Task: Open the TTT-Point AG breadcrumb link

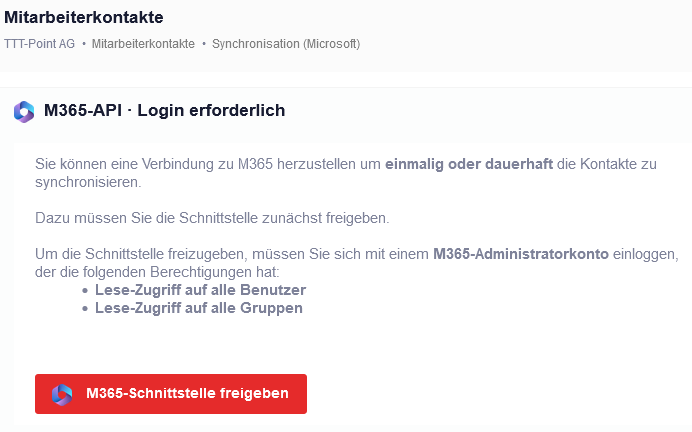Action: 39,44
